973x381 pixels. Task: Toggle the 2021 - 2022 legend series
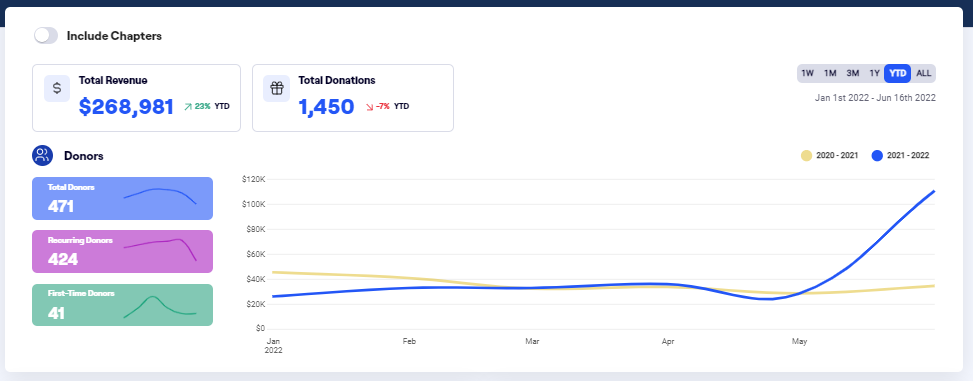[x=900, y=156]
